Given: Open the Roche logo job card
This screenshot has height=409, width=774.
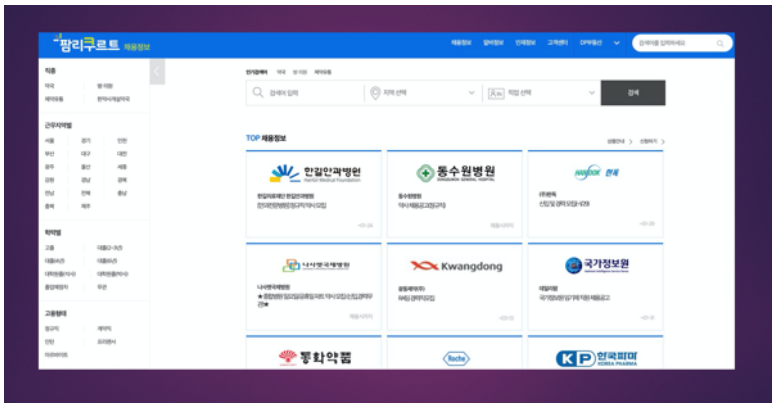Looking at the screenshot, I should [x=455, y=353].
